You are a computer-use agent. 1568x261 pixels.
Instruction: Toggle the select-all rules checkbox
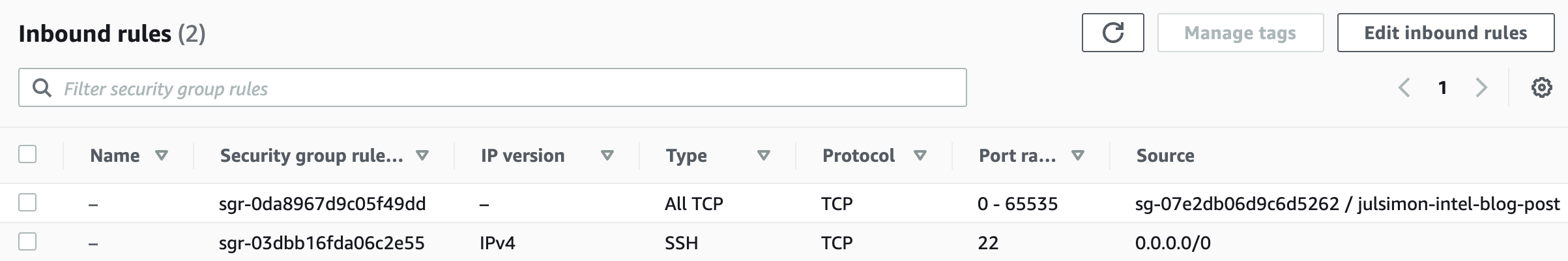[27, 154]
